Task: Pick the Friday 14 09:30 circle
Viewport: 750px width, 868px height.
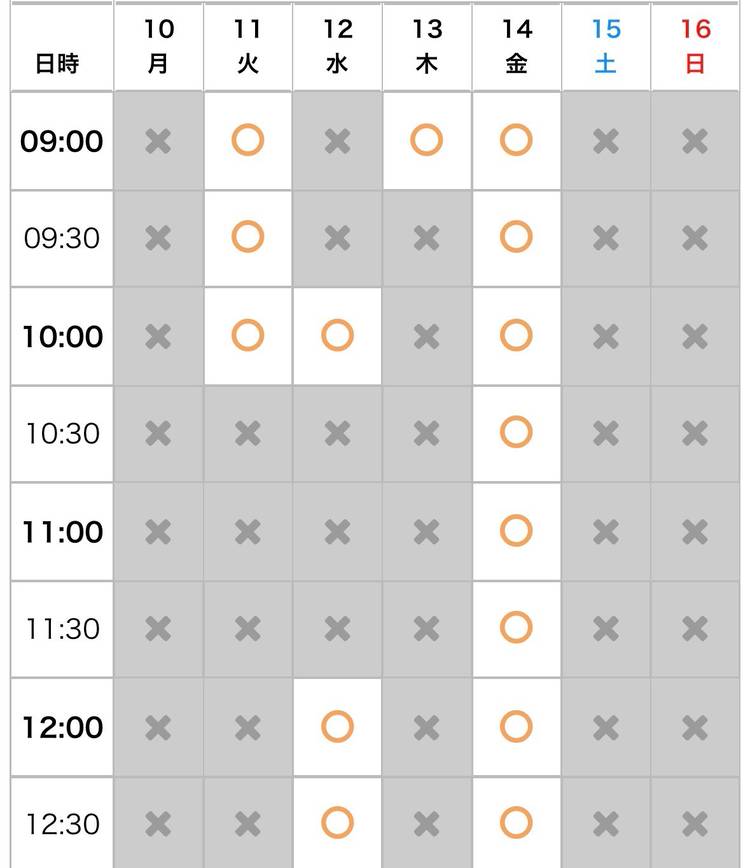Action: 516,237
